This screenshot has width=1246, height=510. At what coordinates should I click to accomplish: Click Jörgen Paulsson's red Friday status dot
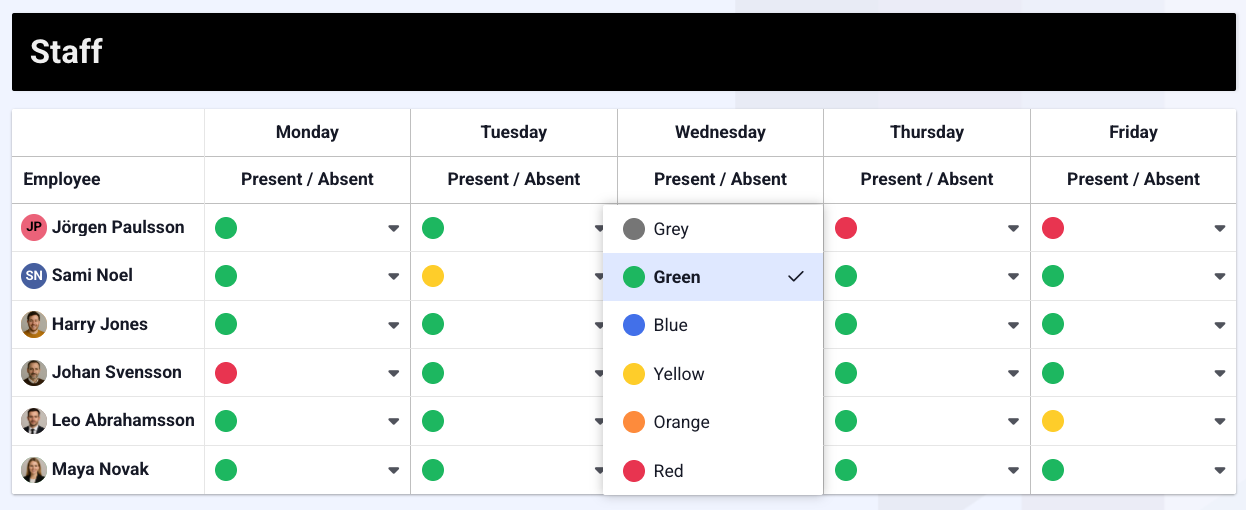[1053, 228]
